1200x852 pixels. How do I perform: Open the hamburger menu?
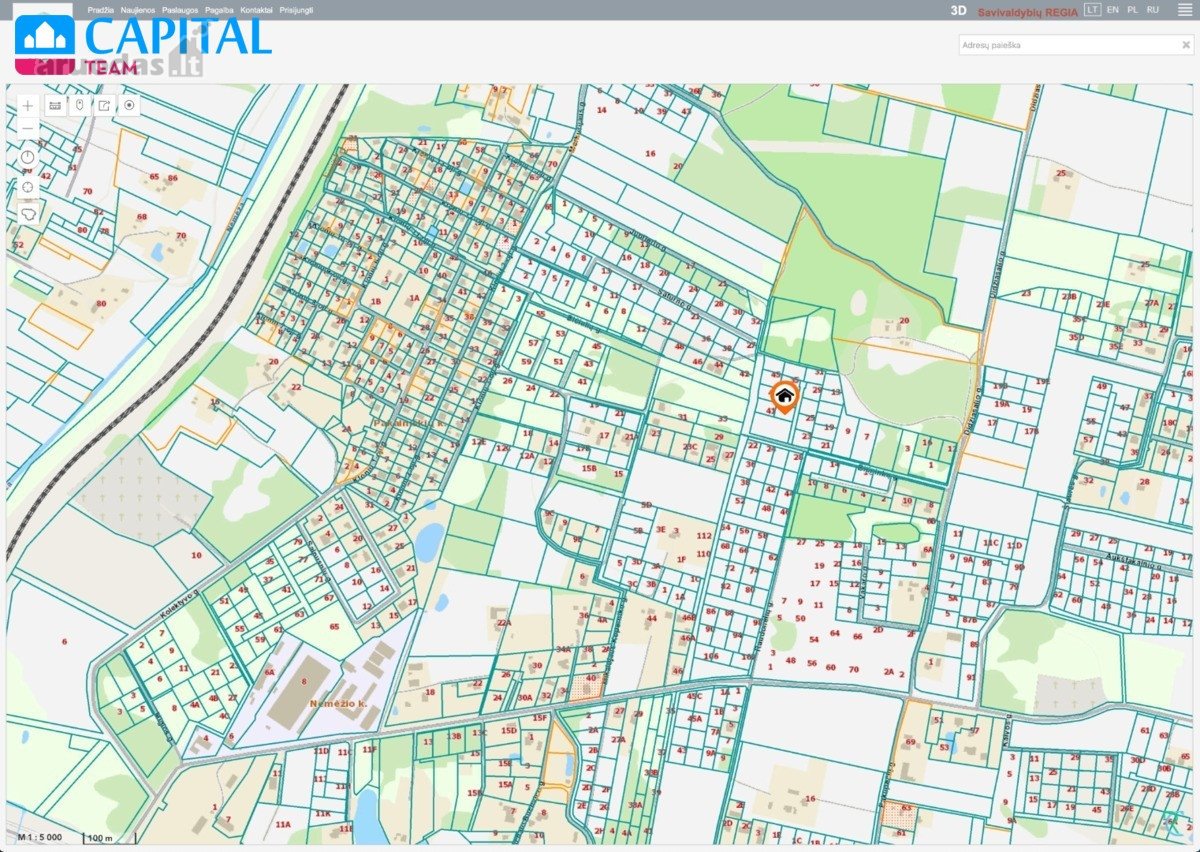coord(1185,9)
